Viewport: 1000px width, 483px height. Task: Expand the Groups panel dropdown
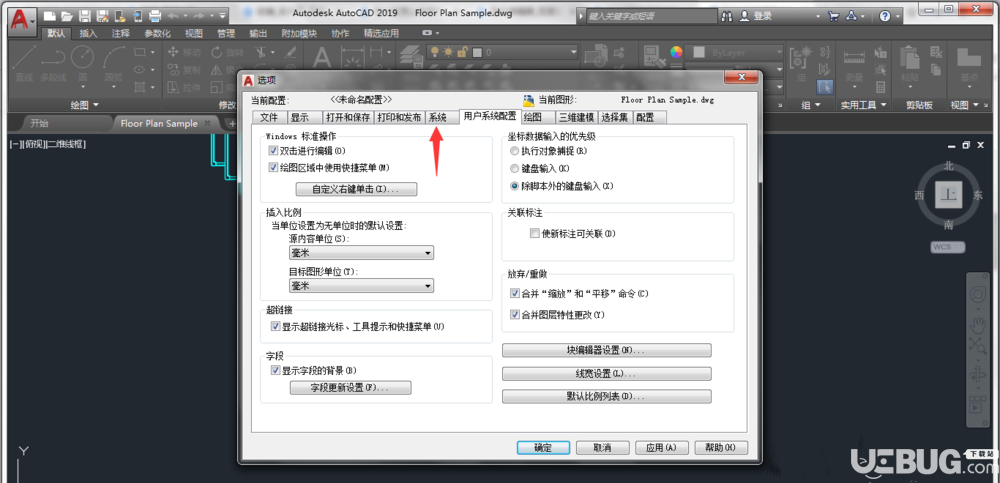point(811,105)
